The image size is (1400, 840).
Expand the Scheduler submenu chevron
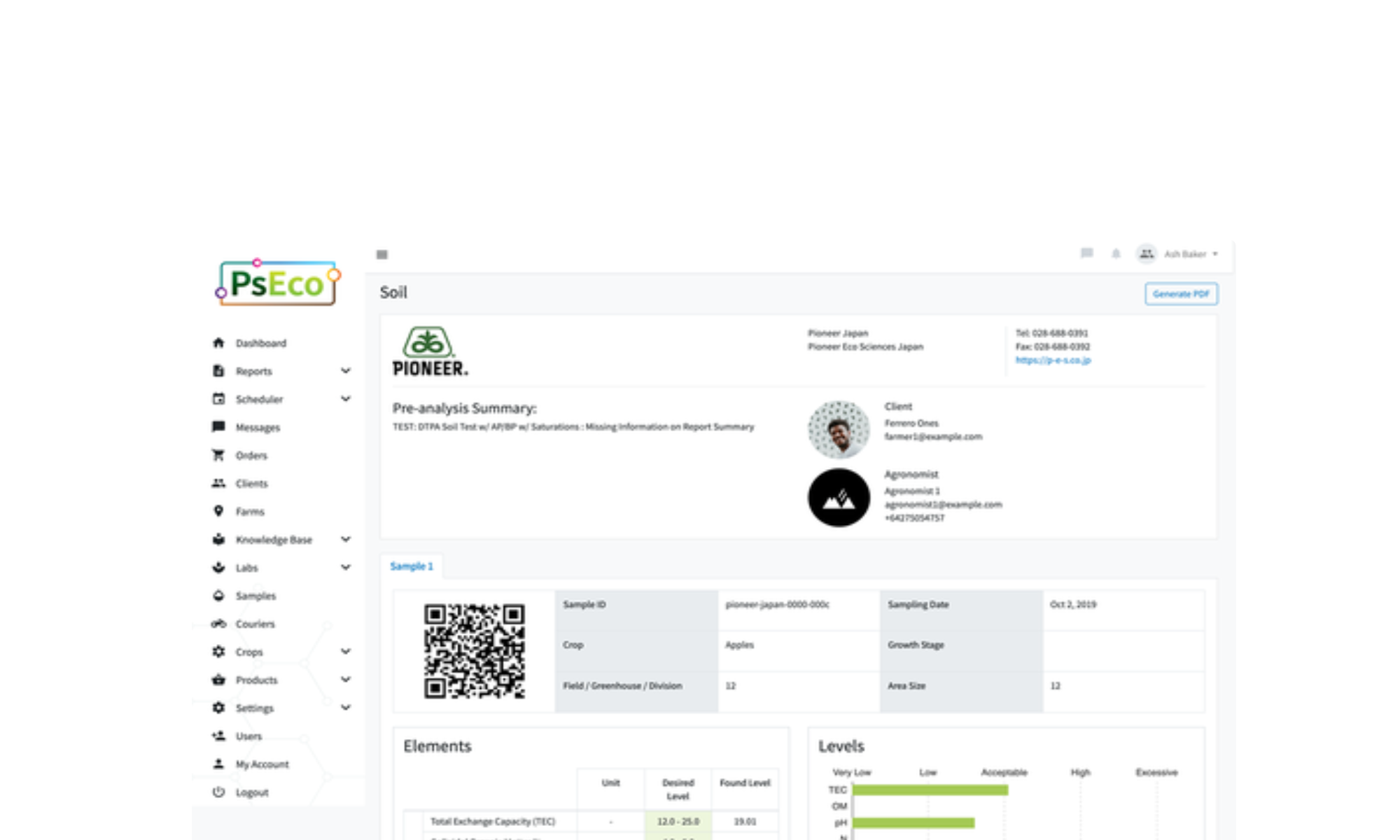pos(346,399)
